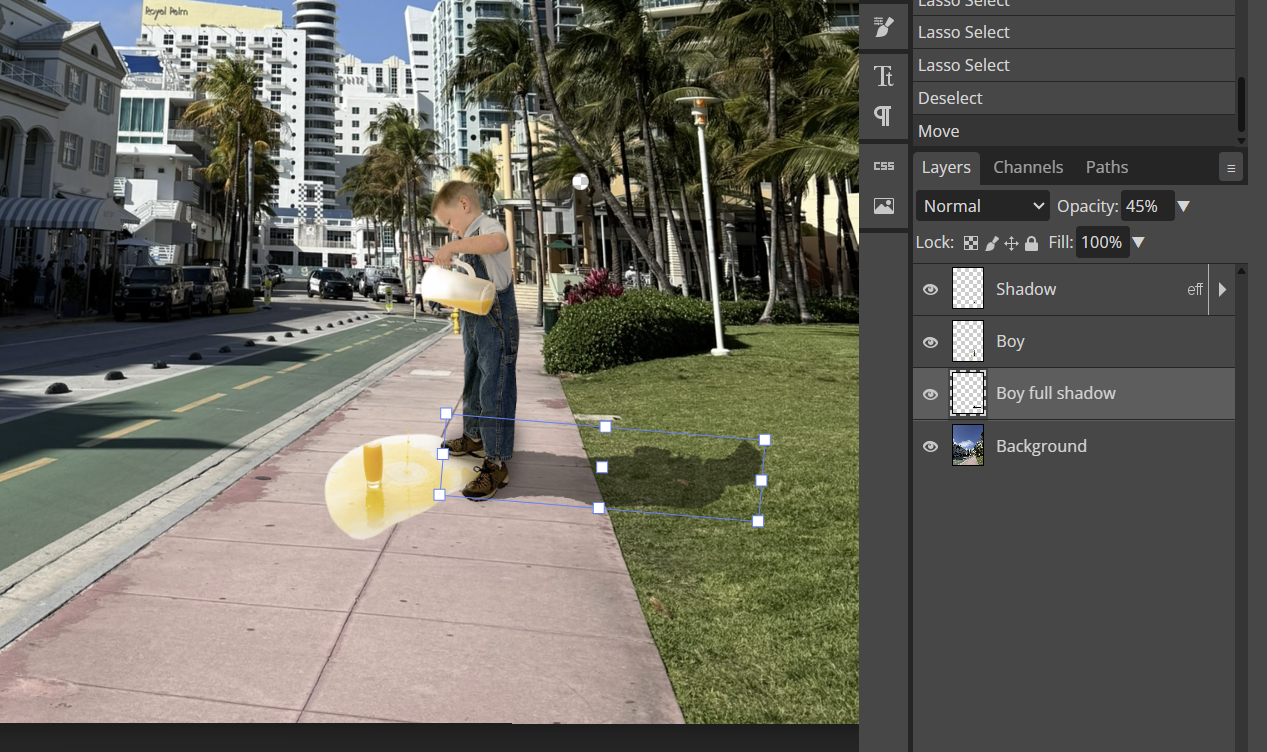This screenshot has height=752, width=1267.
Task: Open the Character panel icon
Action: (x=884, y=76)
